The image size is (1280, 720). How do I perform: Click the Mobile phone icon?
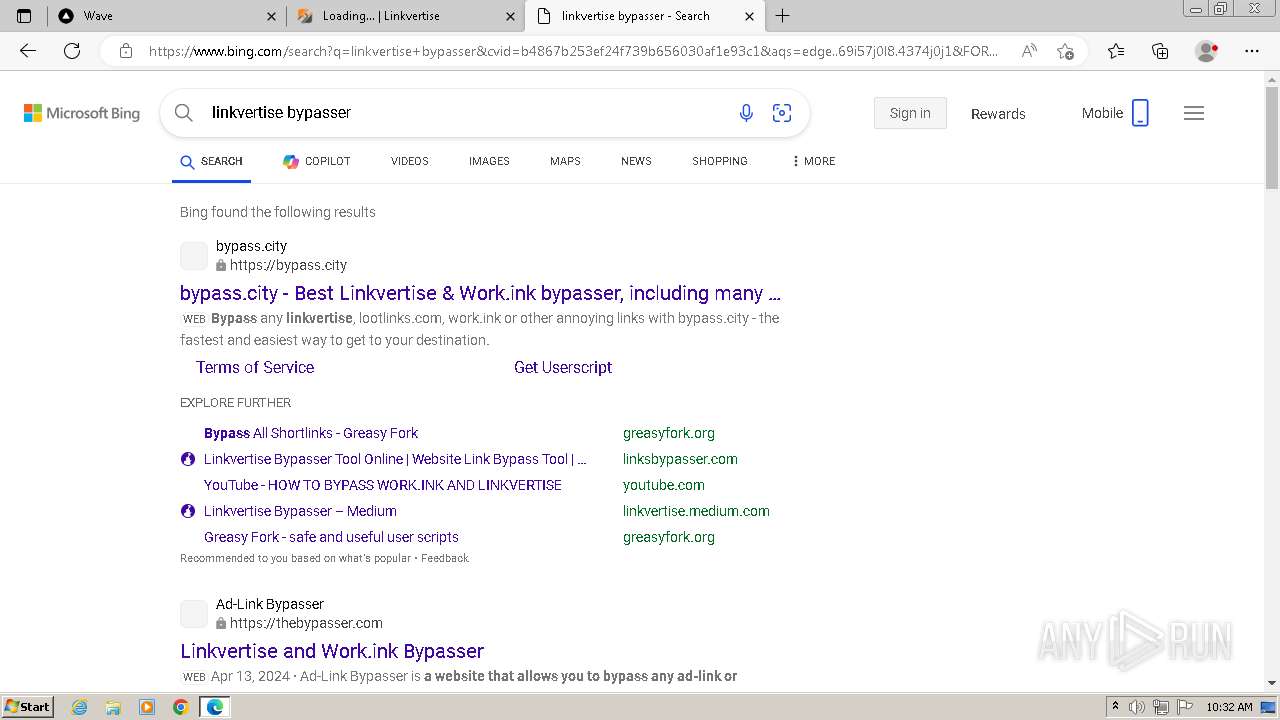click(x=1140, y=113)
